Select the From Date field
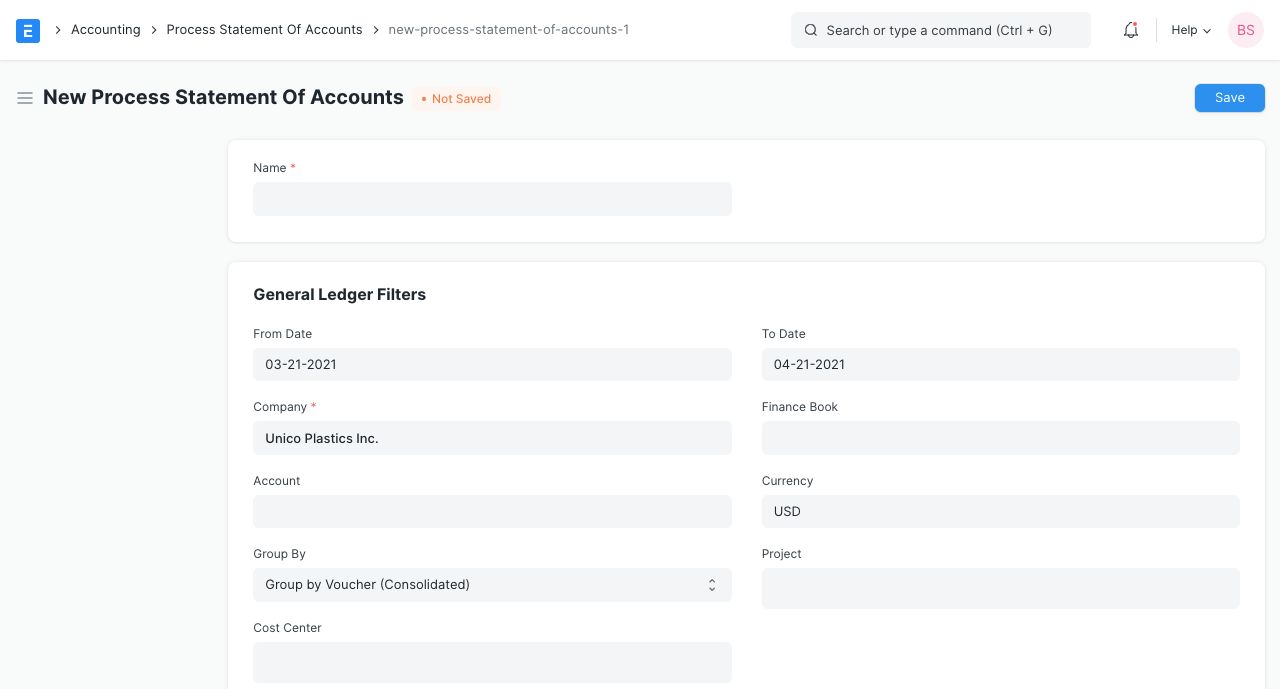Image resolution: width=1280 pixels, height=689 pixels. 492,364
